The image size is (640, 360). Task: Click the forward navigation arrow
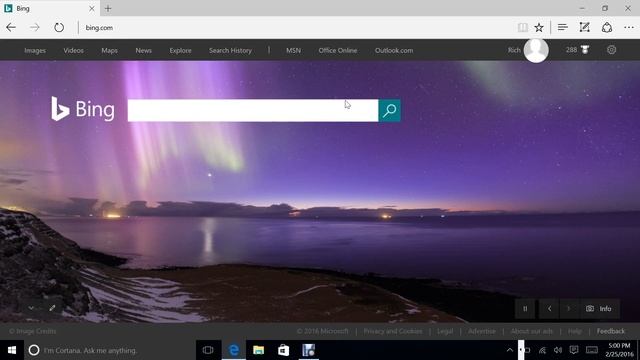point(35,27)
